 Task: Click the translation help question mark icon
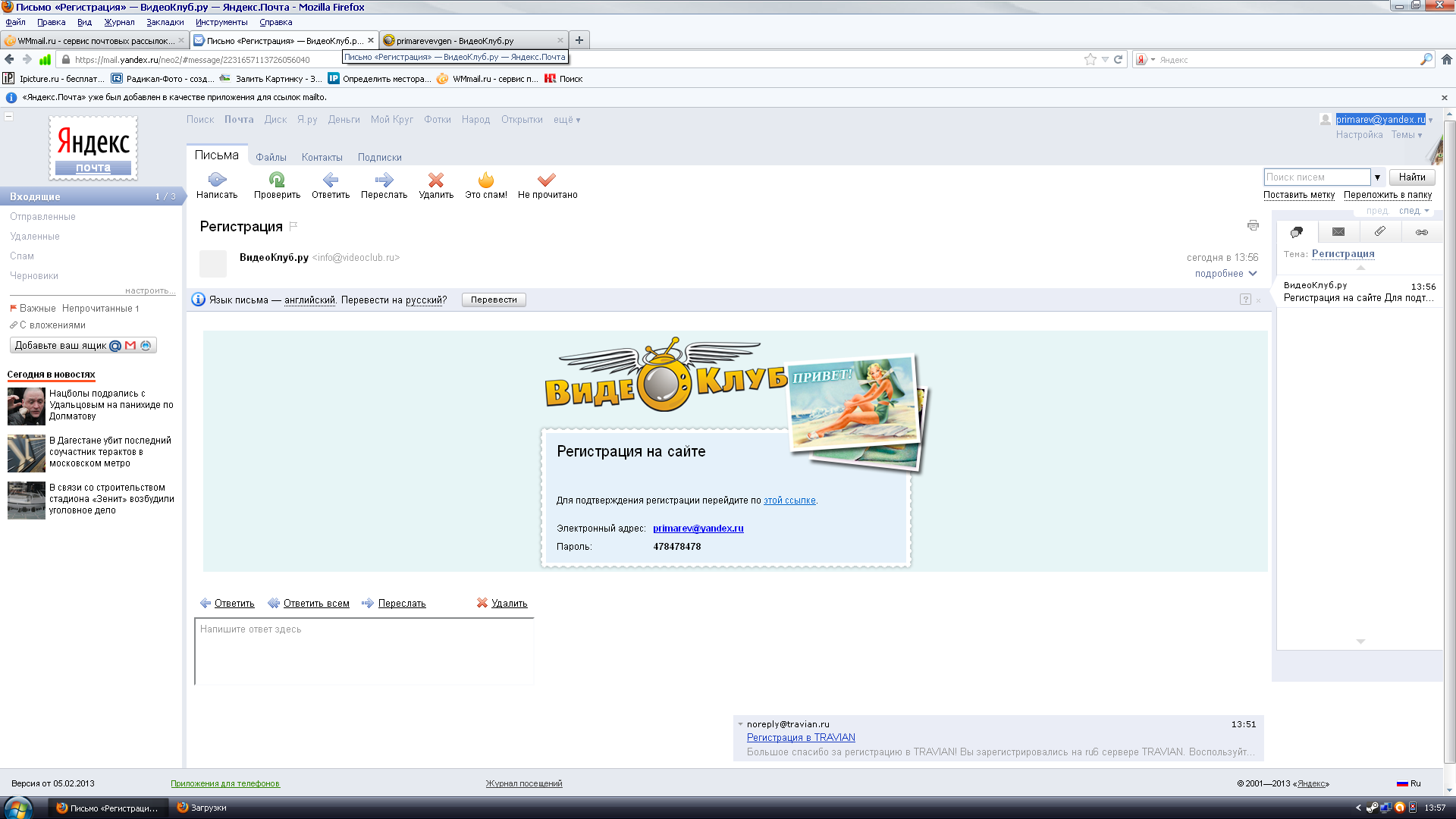coord(1245,300)
